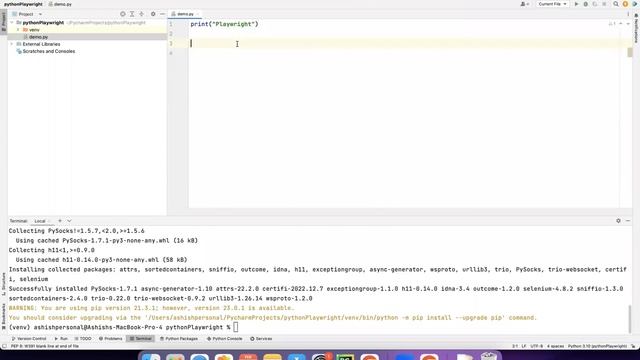Expand the venv folder
Image resolution: width=640 pixels, height=360 pixels.
pos(18,30)
